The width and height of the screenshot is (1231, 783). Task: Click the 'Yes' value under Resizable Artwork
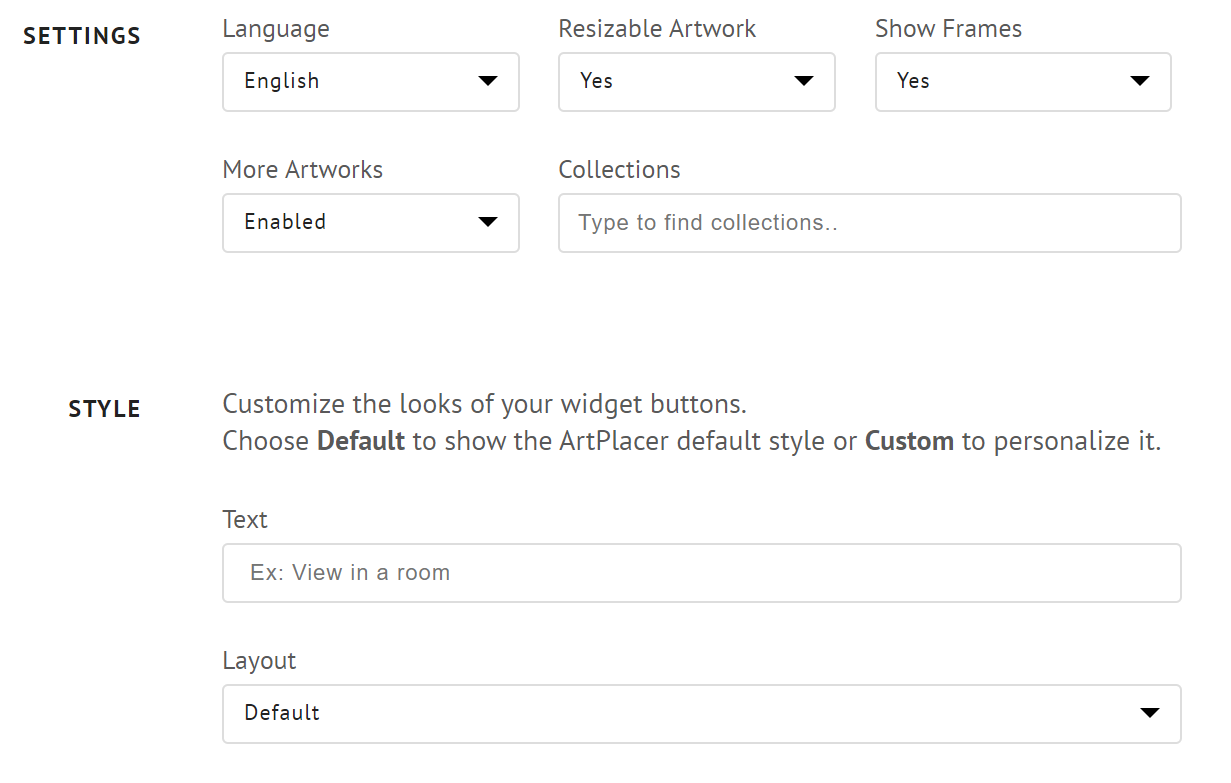point(596,81)
